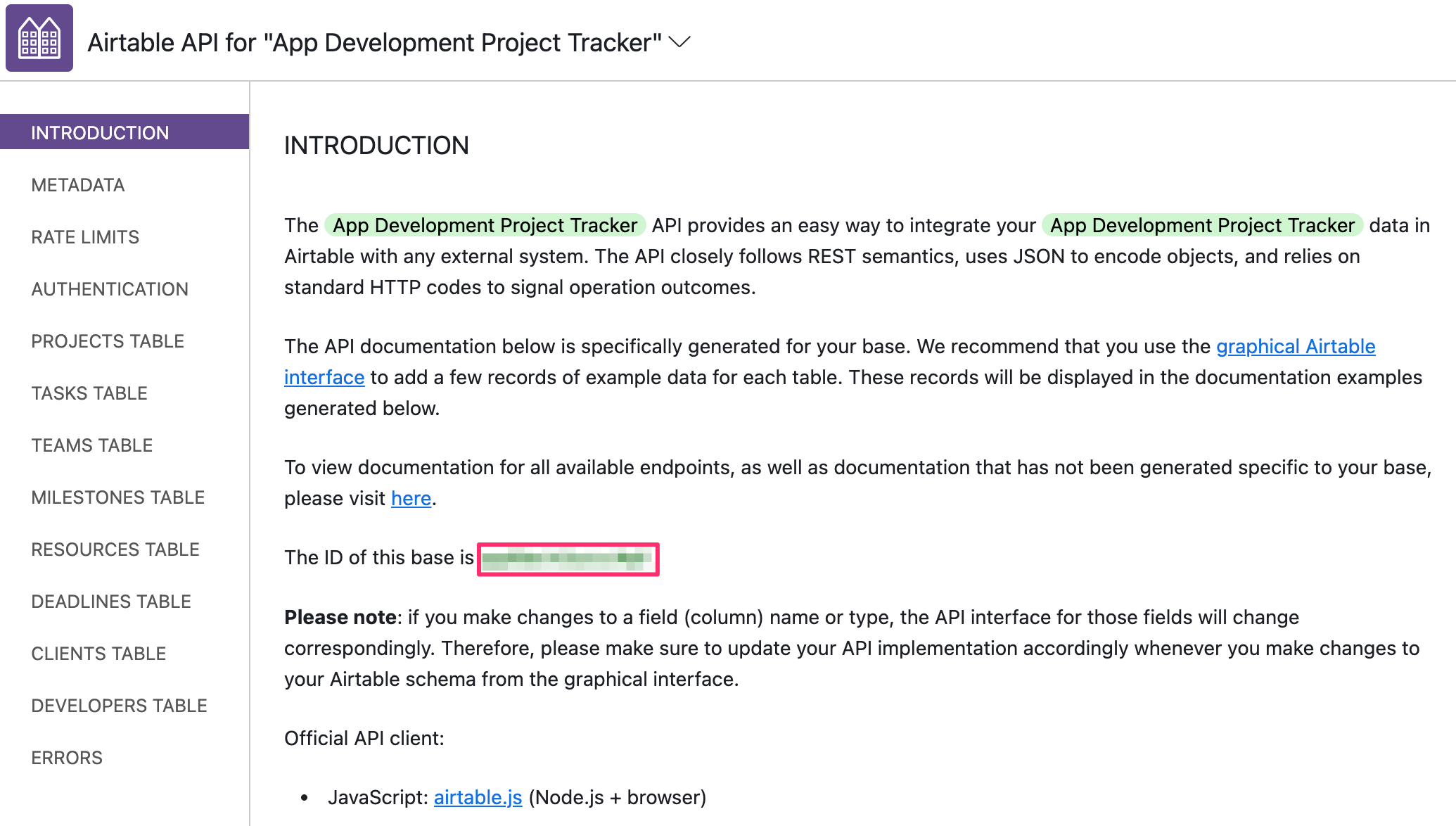
Task: Jump to the ERRORS section
Action: [67, 758]
